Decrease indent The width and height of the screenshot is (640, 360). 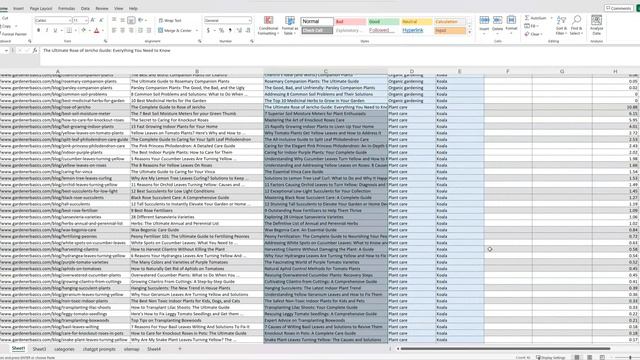point(140,30)
